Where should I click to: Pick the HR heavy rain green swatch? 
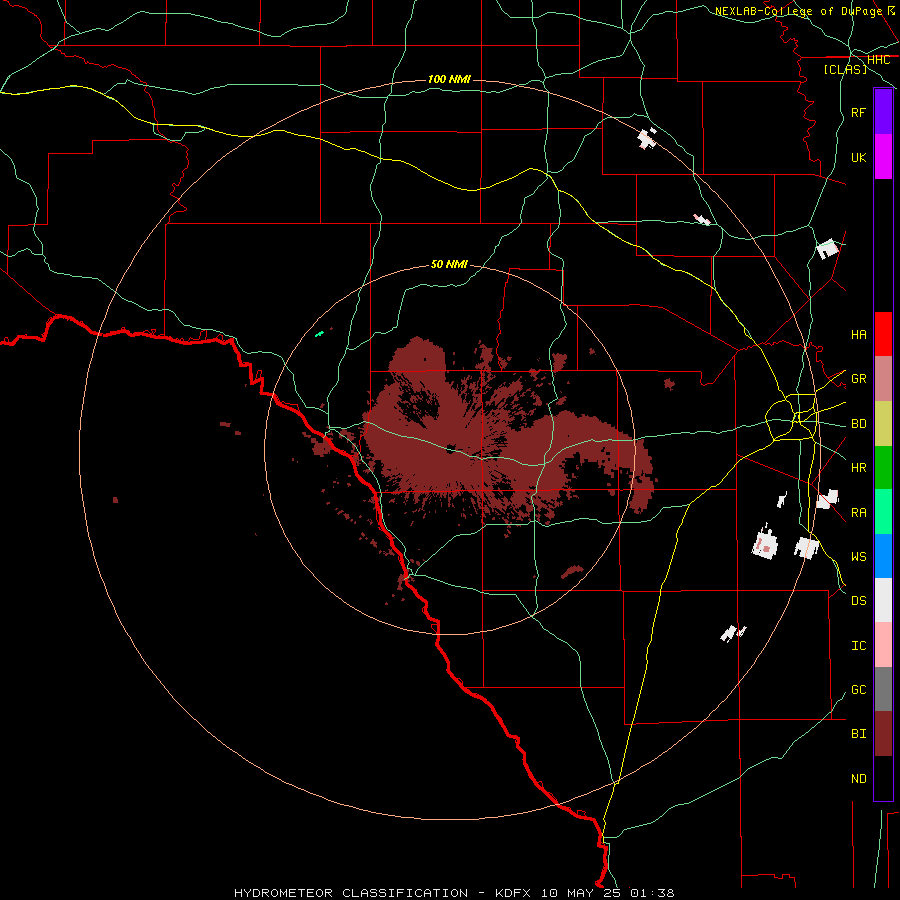point(883,468)
